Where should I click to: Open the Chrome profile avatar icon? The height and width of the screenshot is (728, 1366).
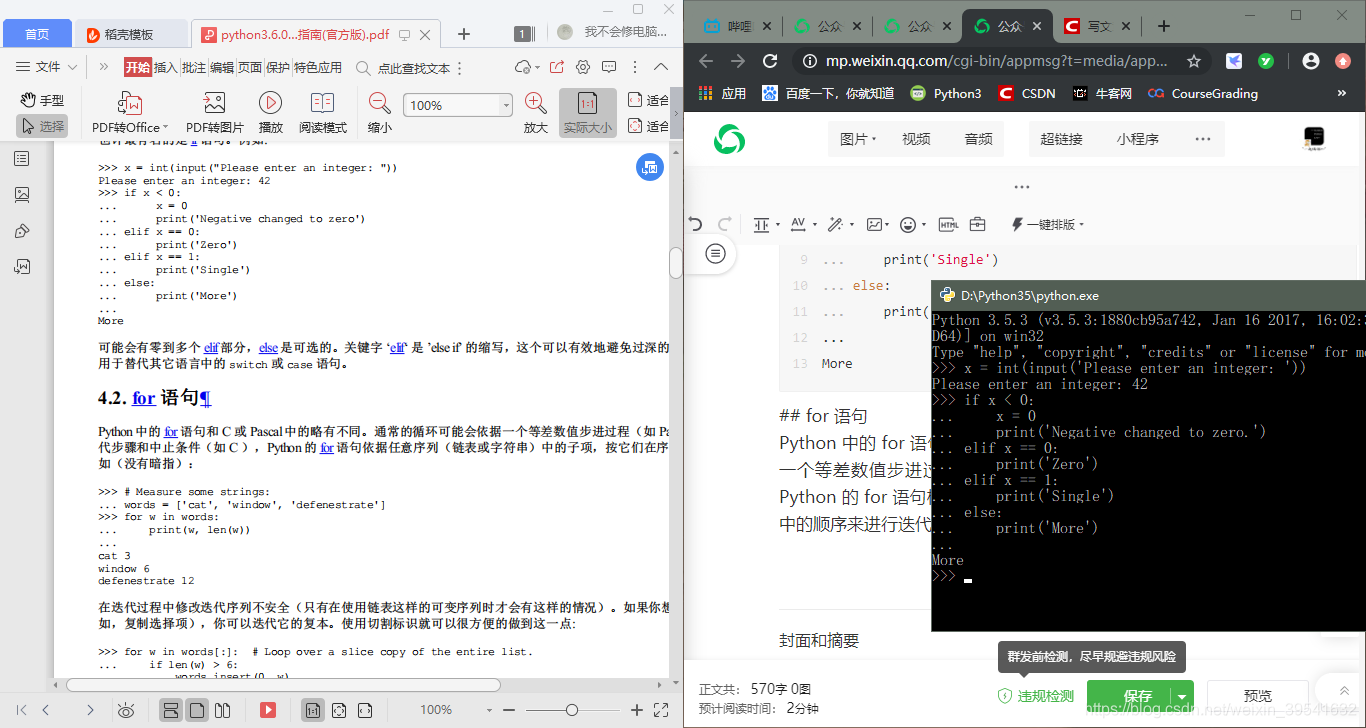[x=1311, y=61]
